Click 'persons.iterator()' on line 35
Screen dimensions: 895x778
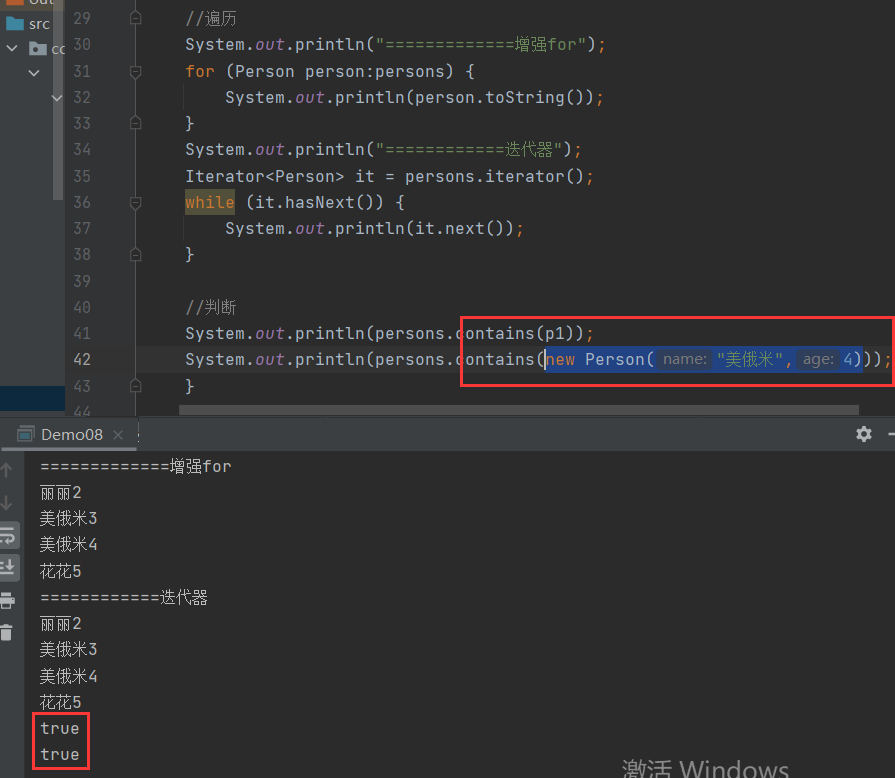click(494, 176)
